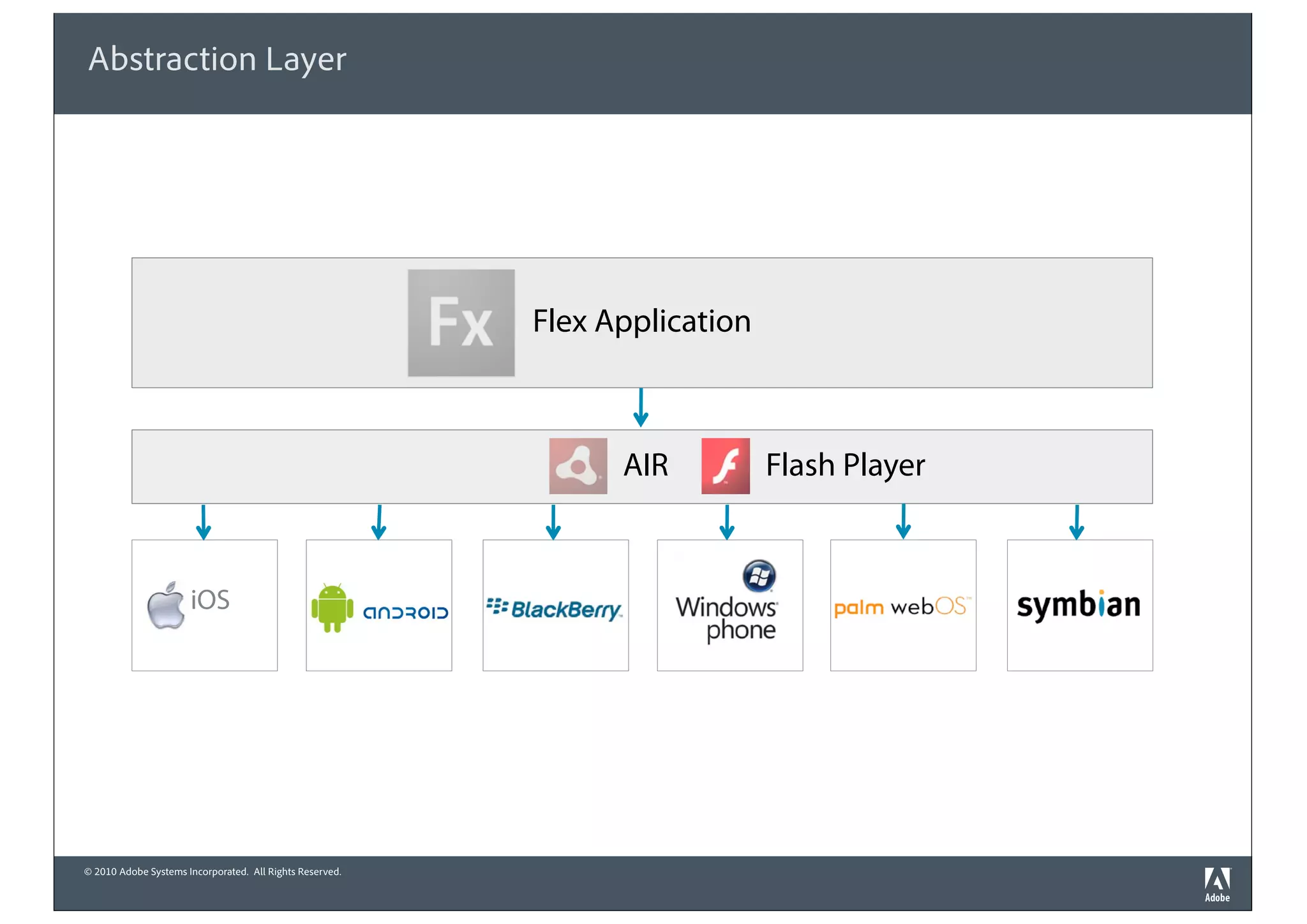Click the Apple logo next to iOS
The width and height of the screenshot is (1307, 924).
pos(165,605)
